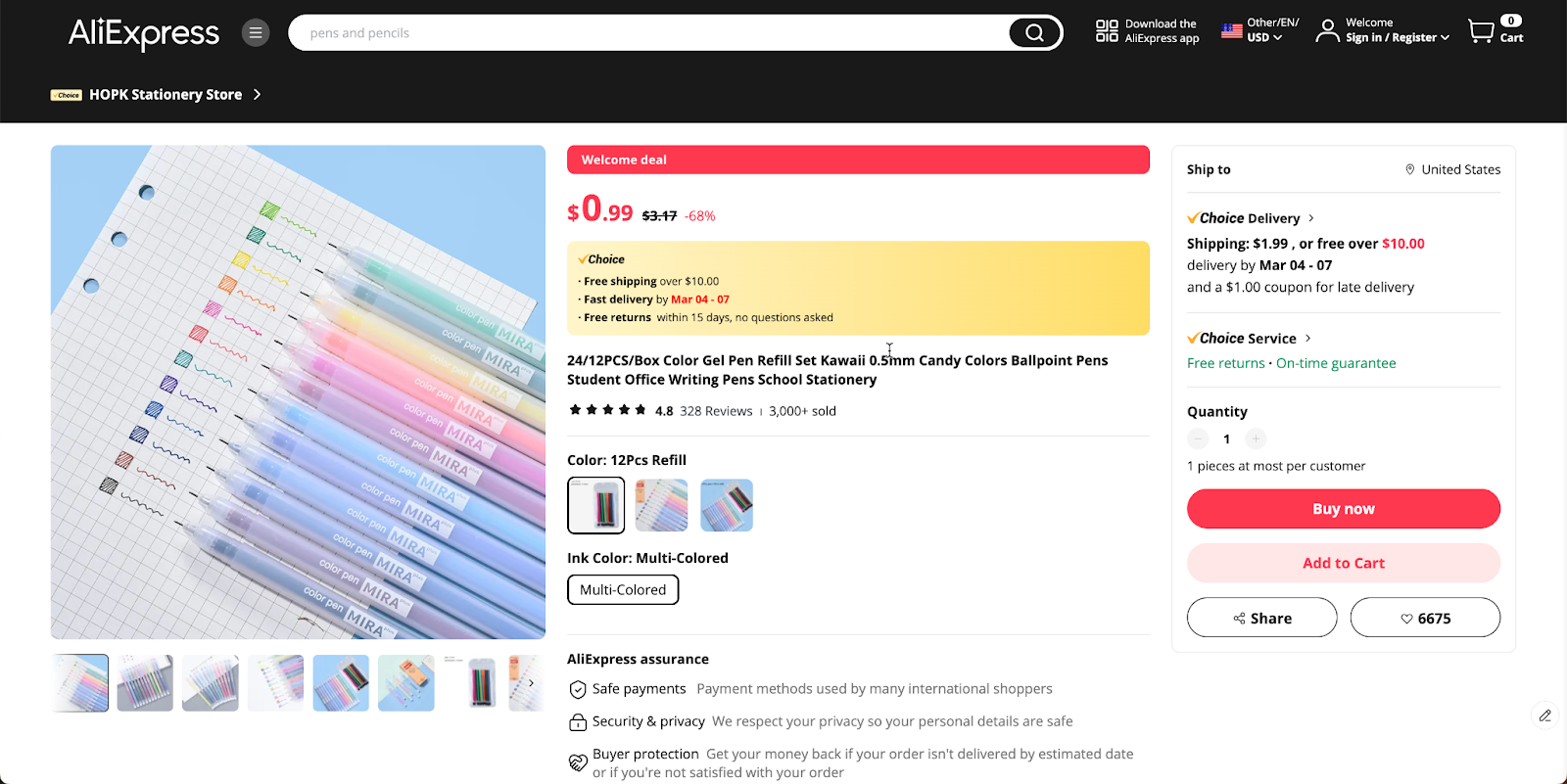Click the AliExpress logo

click(142, 34)
